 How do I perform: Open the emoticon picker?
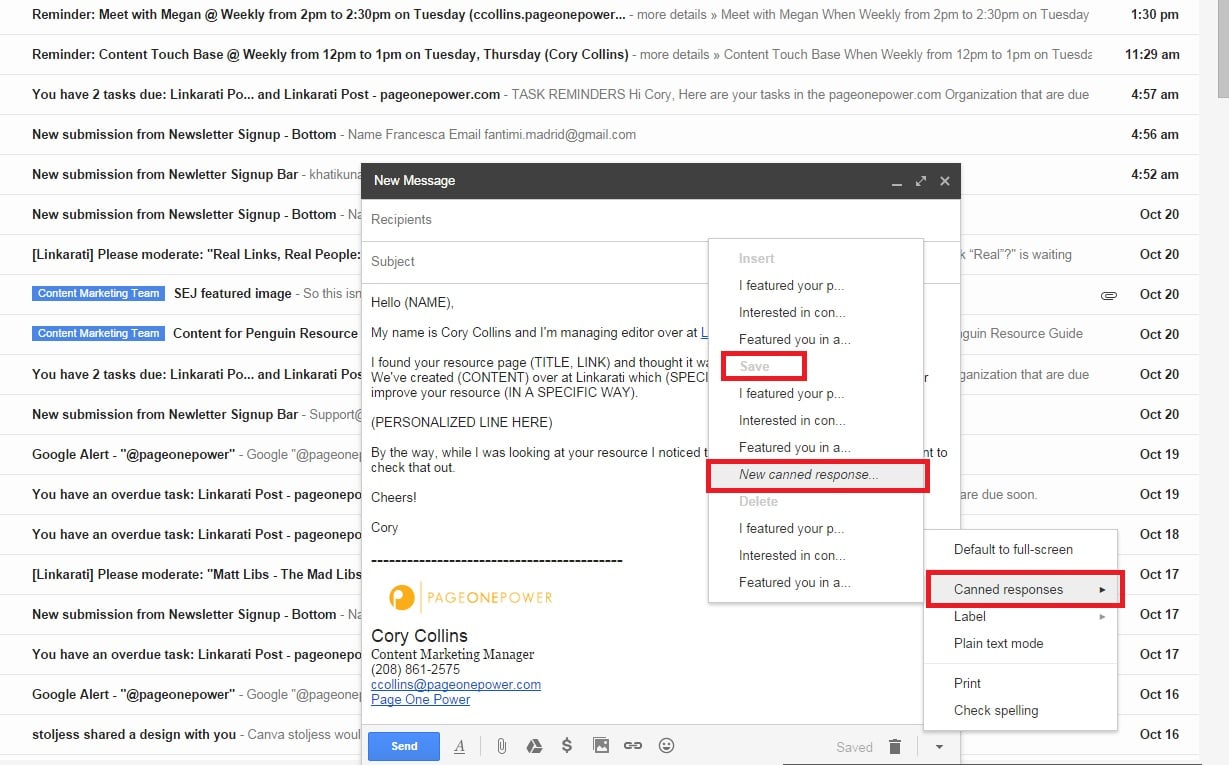pyautogui.click(x=666, y=746)
